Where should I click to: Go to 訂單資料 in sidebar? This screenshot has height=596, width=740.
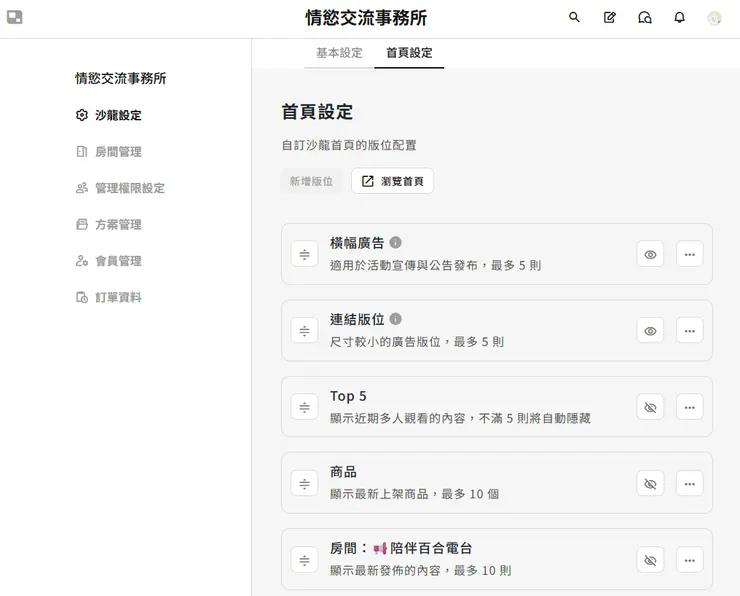(x=109, y=297)
